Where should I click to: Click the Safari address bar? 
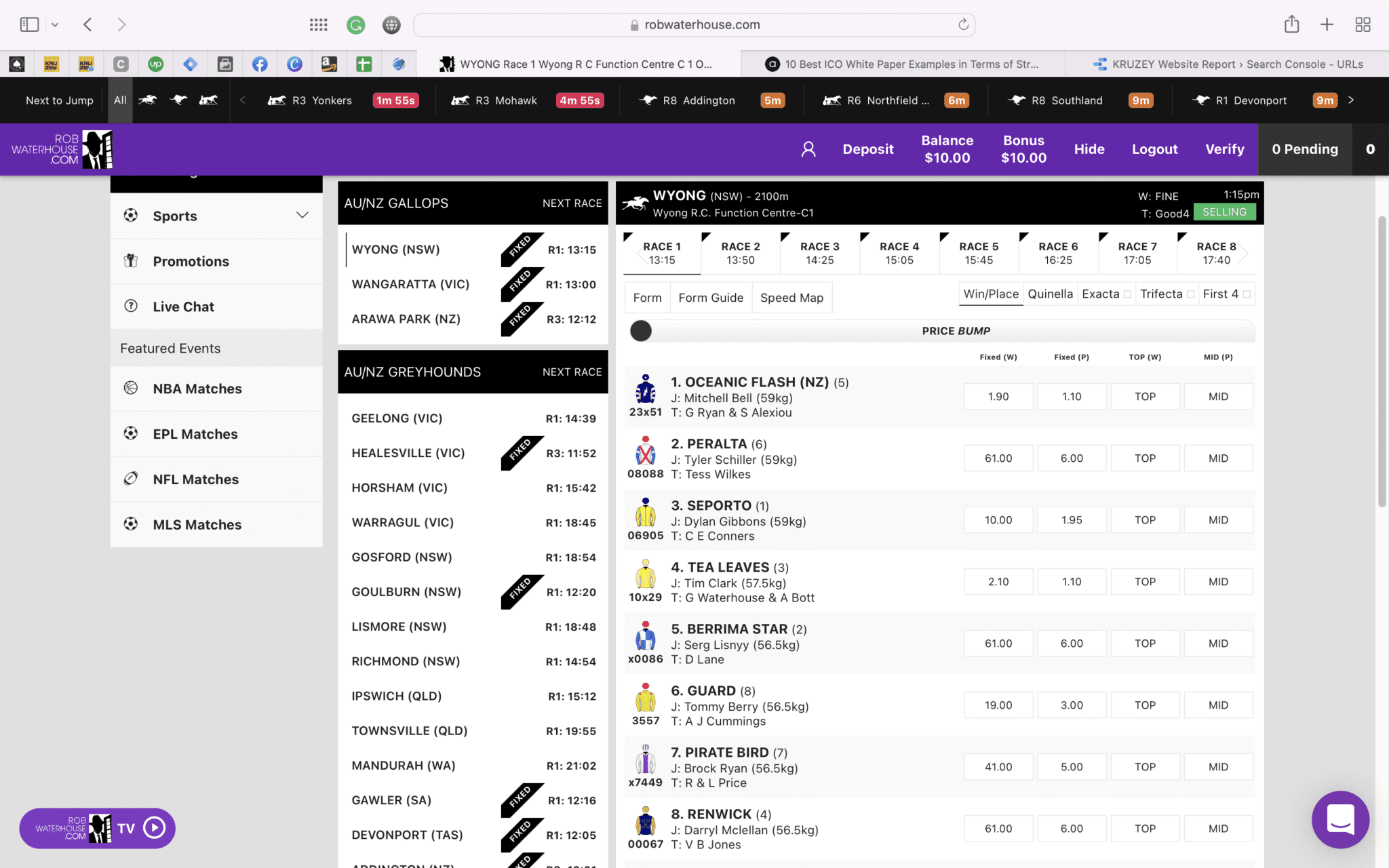click(694, 24)
